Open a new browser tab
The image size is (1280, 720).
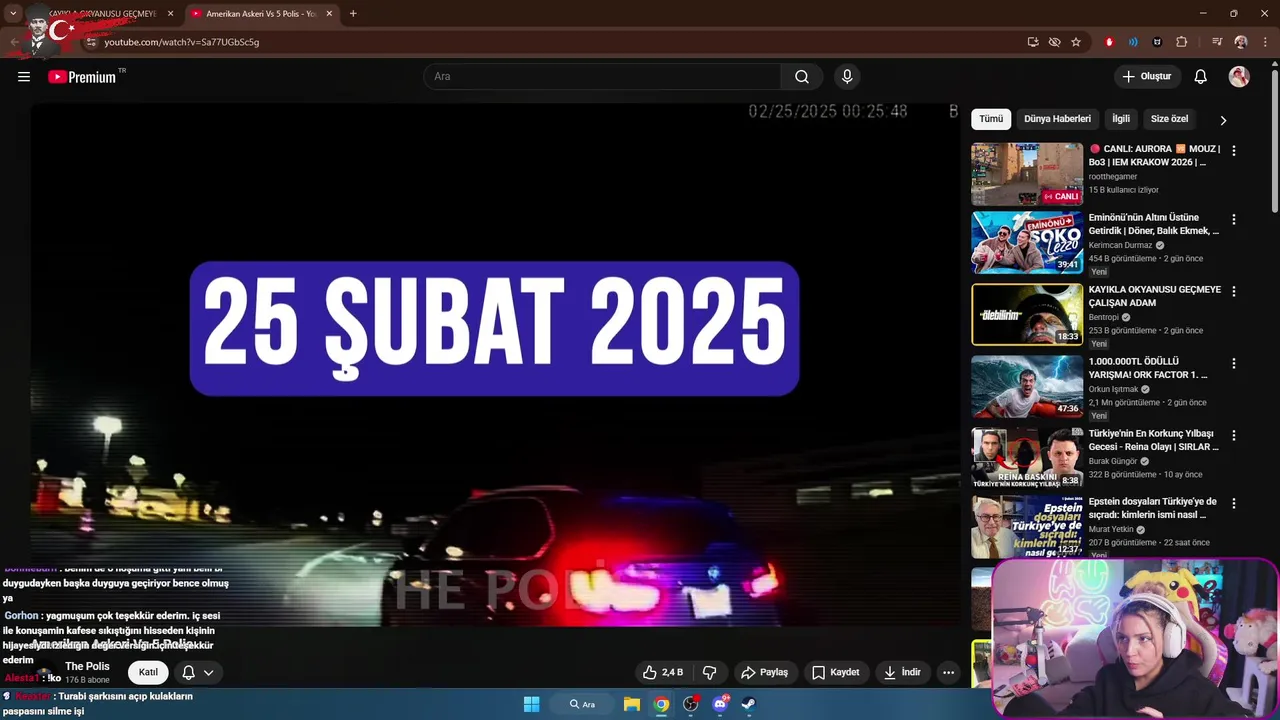click(x=353, y=14)
